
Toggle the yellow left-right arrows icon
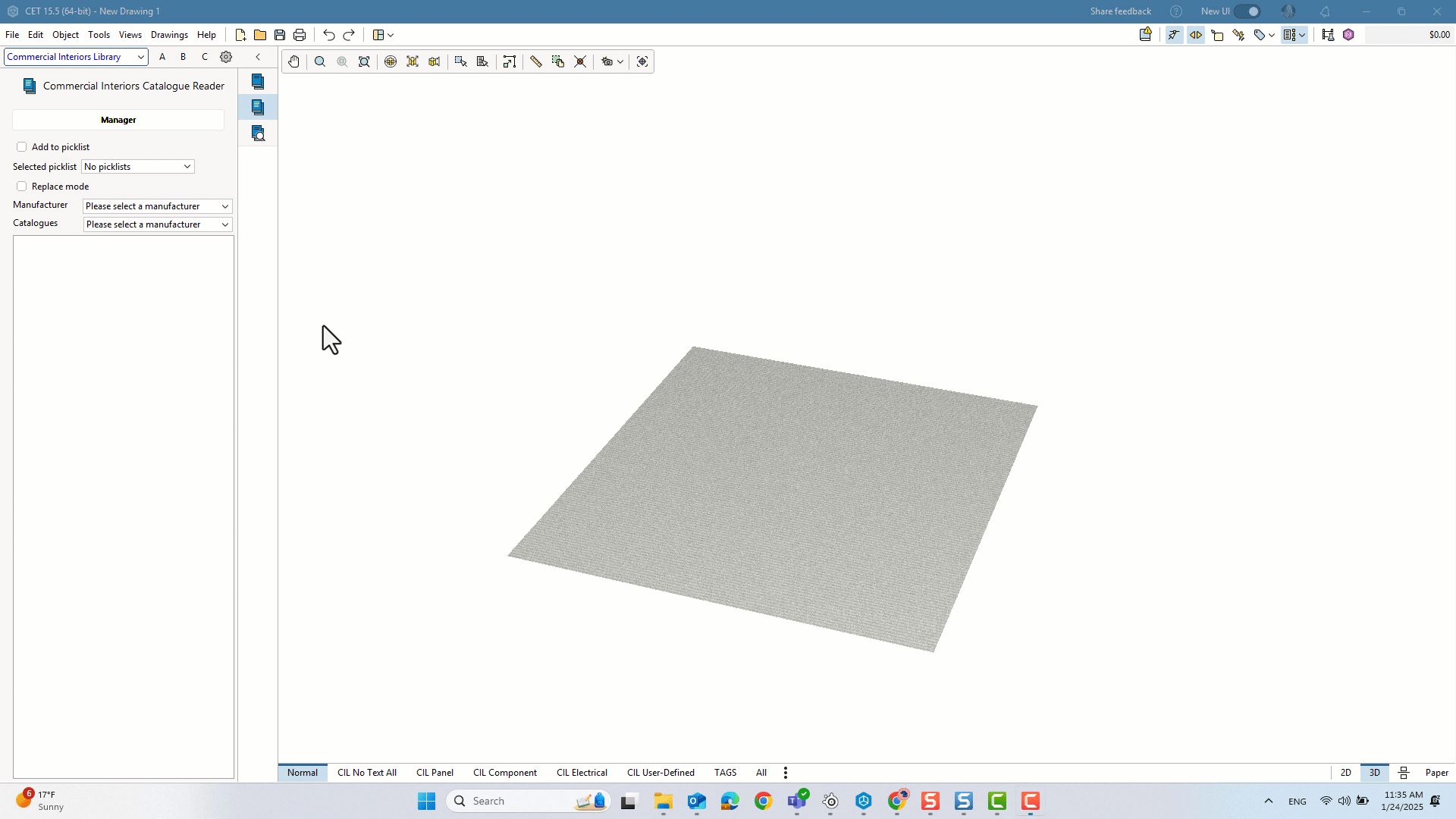coord(1196,35)
